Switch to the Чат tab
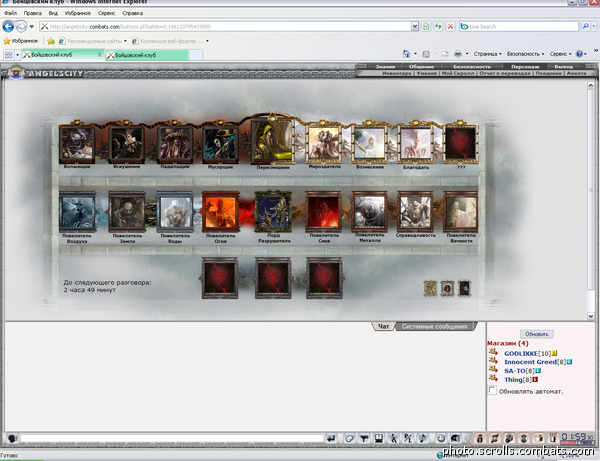 click(383, 326)
